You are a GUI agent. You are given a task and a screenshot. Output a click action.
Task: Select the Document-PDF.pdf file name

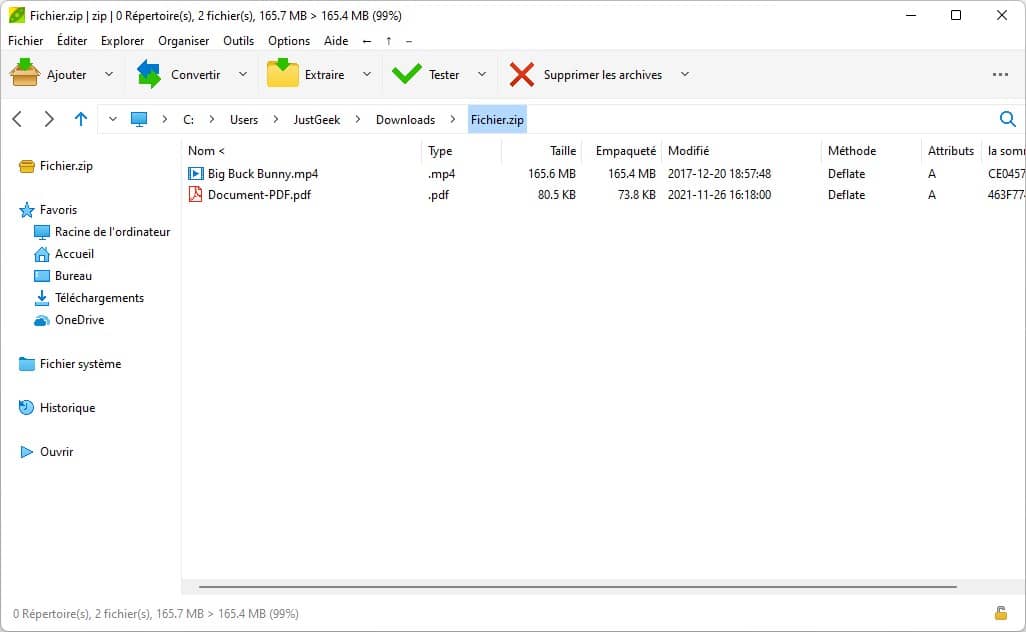click(259, 194)
